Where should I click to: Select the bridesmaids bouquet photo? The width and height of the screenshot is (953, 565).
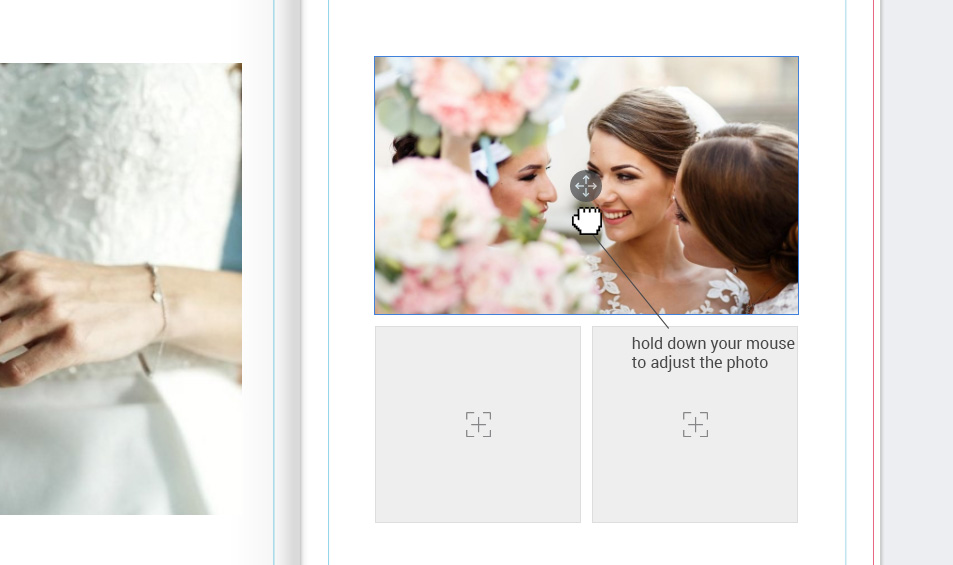coord(587,185)
